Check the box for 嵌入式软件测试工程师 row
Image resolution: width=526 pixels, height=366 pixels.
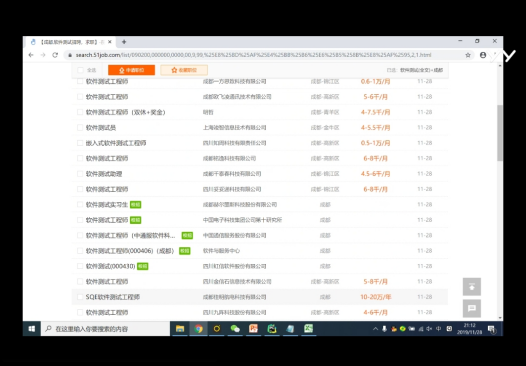[80, 143]
